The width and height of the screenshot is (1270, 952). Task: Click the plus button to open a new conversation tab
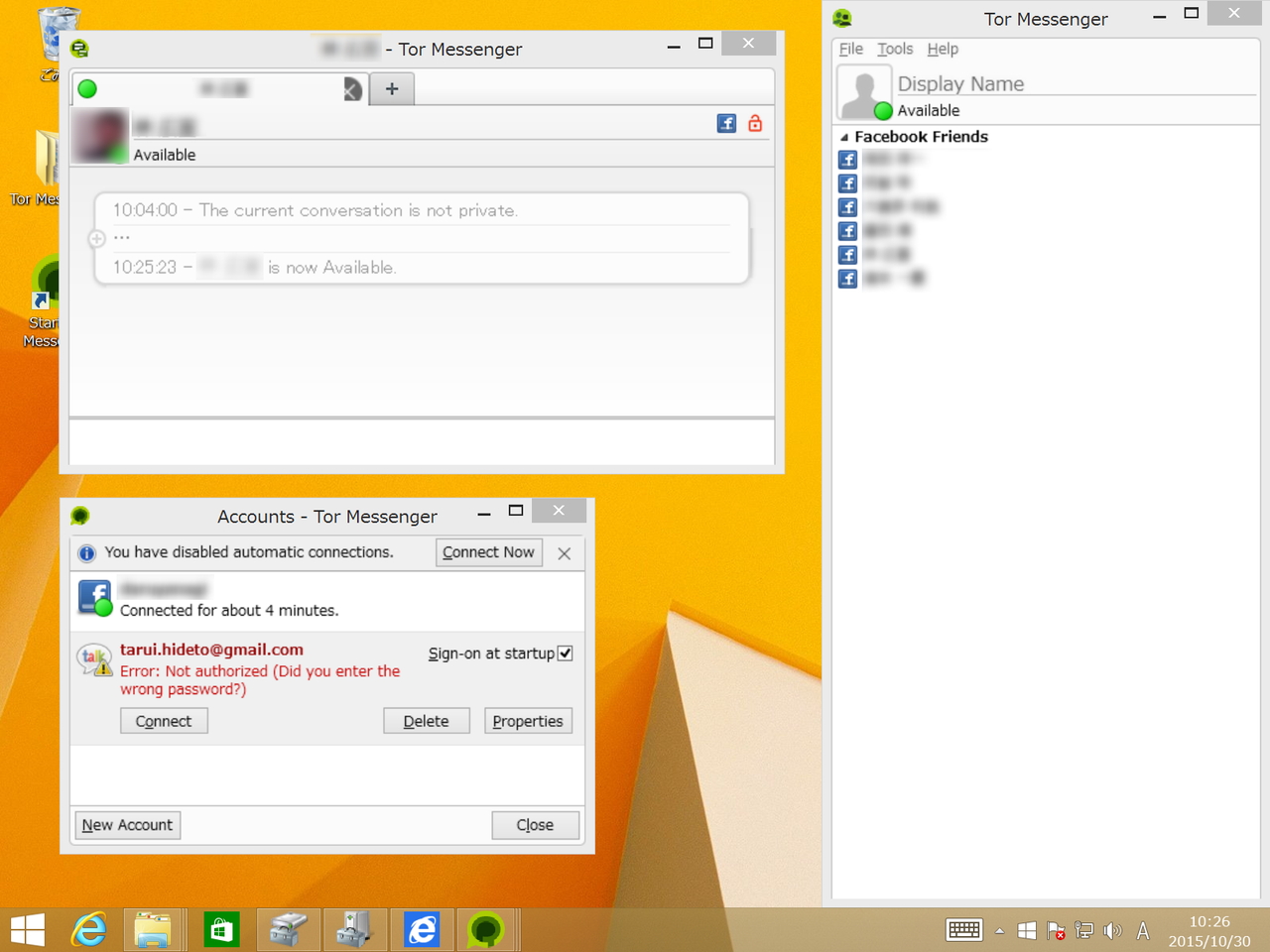point(391,88)
